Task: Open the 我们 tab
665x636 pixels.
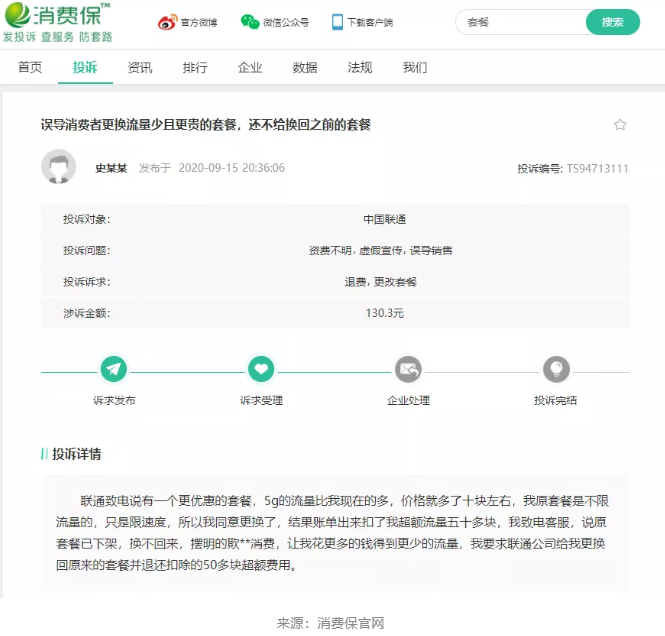Action: 415,67
